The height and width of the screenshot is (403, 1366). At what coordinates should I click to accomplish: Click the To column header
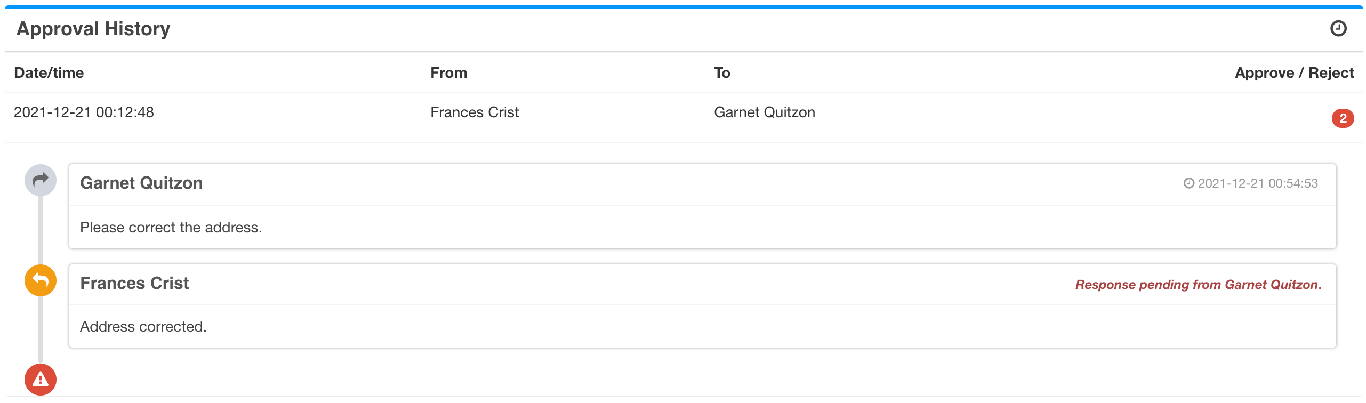tap(722, 73)
